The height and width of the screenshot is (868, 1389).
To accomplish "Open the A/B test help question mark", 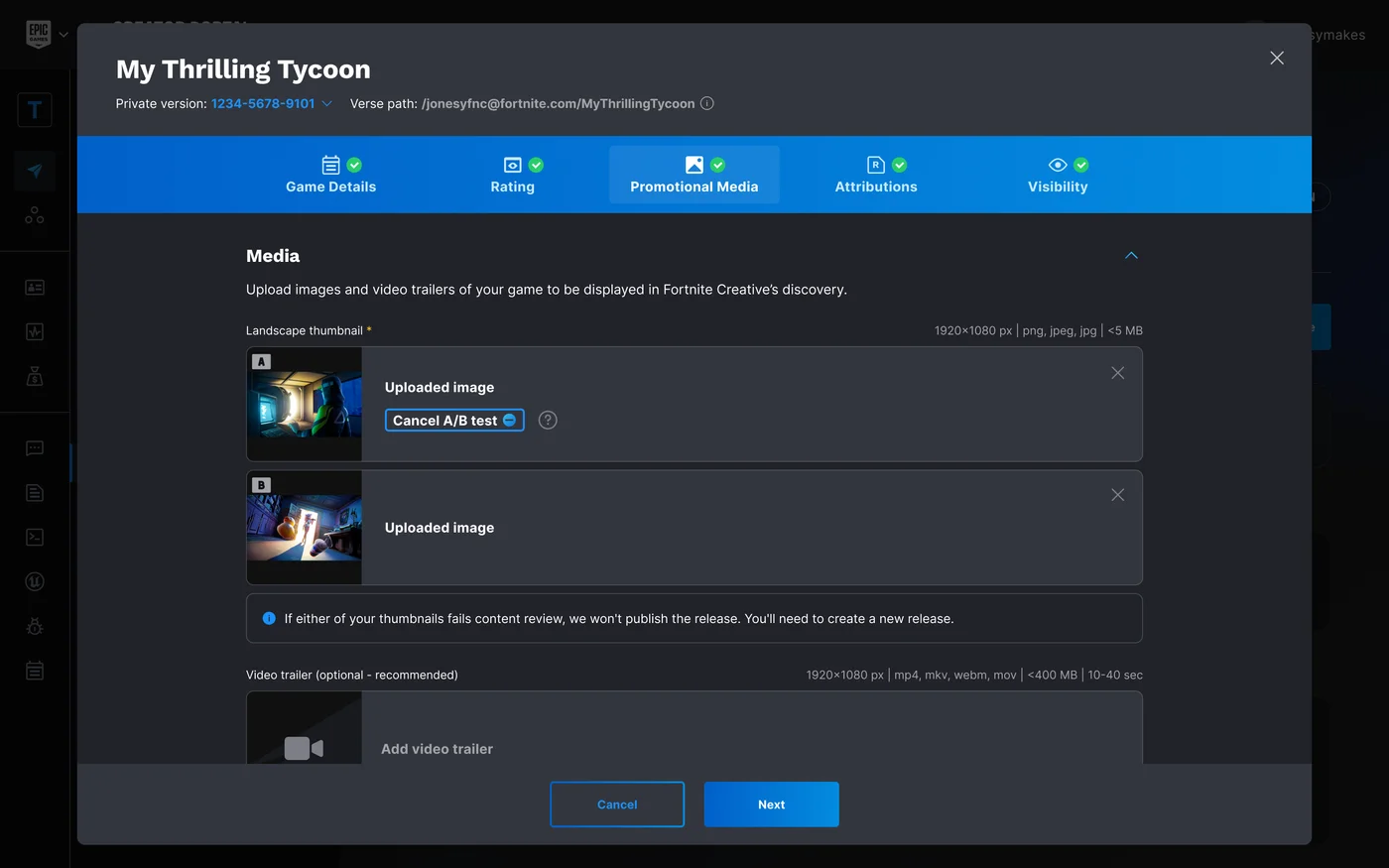I will pos(548,421).
